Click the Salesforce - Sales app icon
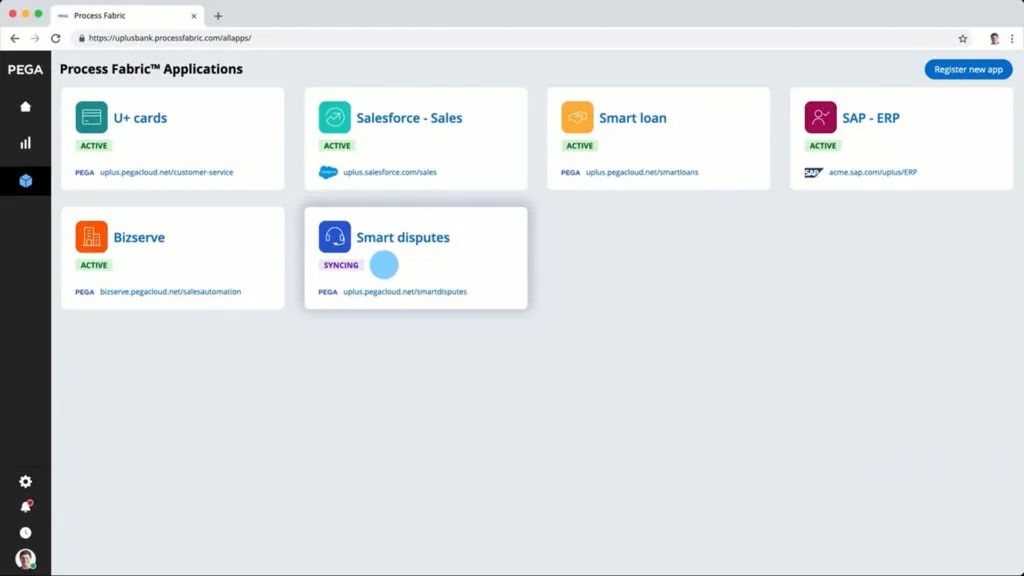 [x=334, y=118]
